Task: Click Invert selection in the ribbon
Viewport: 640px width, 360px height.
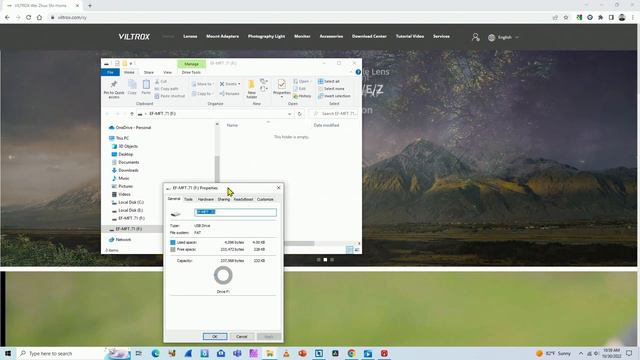Action: pyautogui.click(x=334, y=96)
